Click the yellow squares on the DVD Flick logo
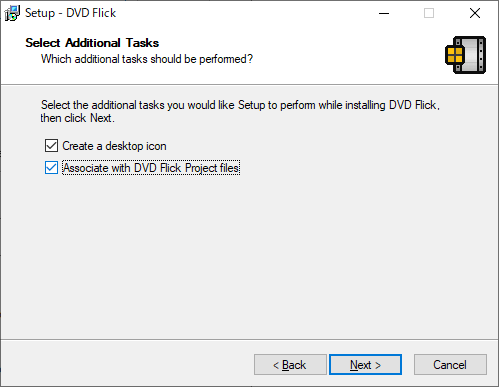 [x=455, y=55]
